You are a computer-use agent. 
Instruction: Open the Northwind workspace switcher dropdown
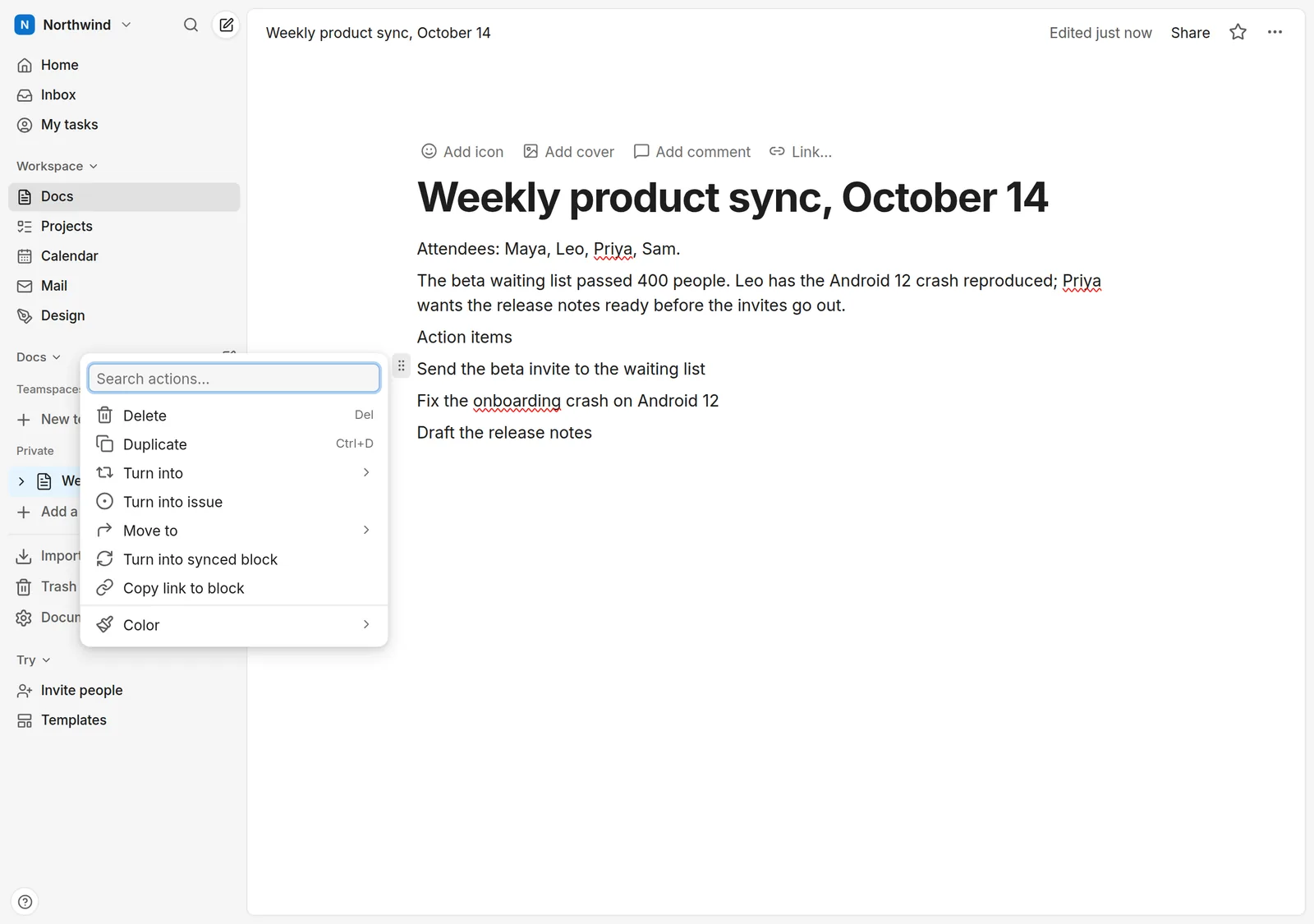click(x=72, y=25)
